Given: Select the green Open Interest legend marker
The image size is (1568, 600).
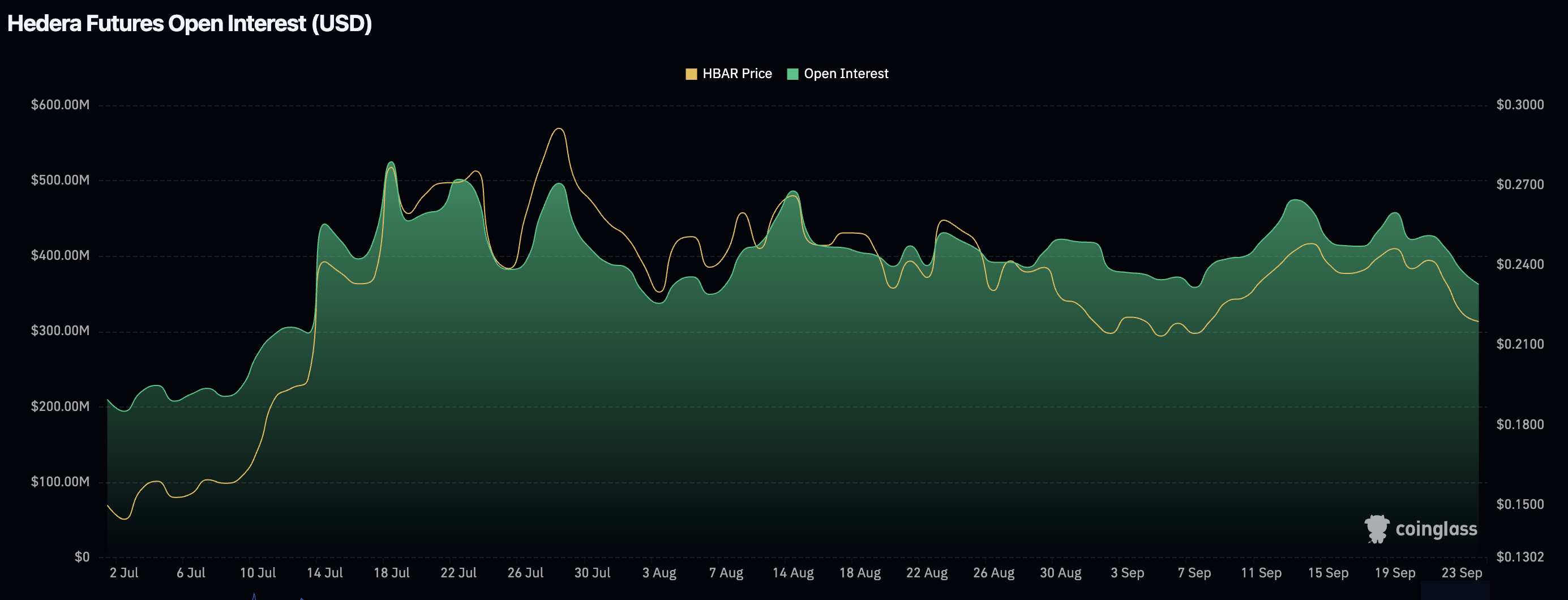Looking at the screenshot, I should point(792,73).
